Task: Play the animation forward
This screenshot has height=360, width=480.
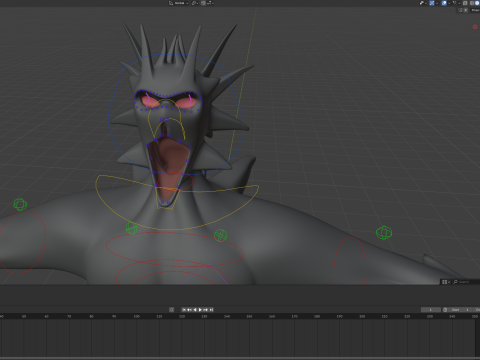Action: pos(200,310)
